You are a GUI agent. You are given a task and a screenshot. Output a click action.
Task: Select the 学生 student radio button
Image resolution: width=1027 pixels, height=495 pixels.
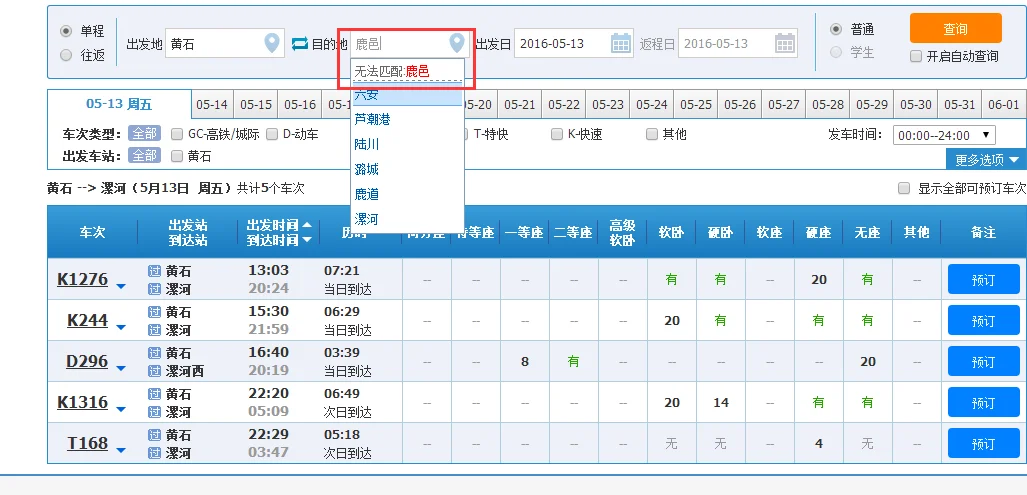point(836,52)
